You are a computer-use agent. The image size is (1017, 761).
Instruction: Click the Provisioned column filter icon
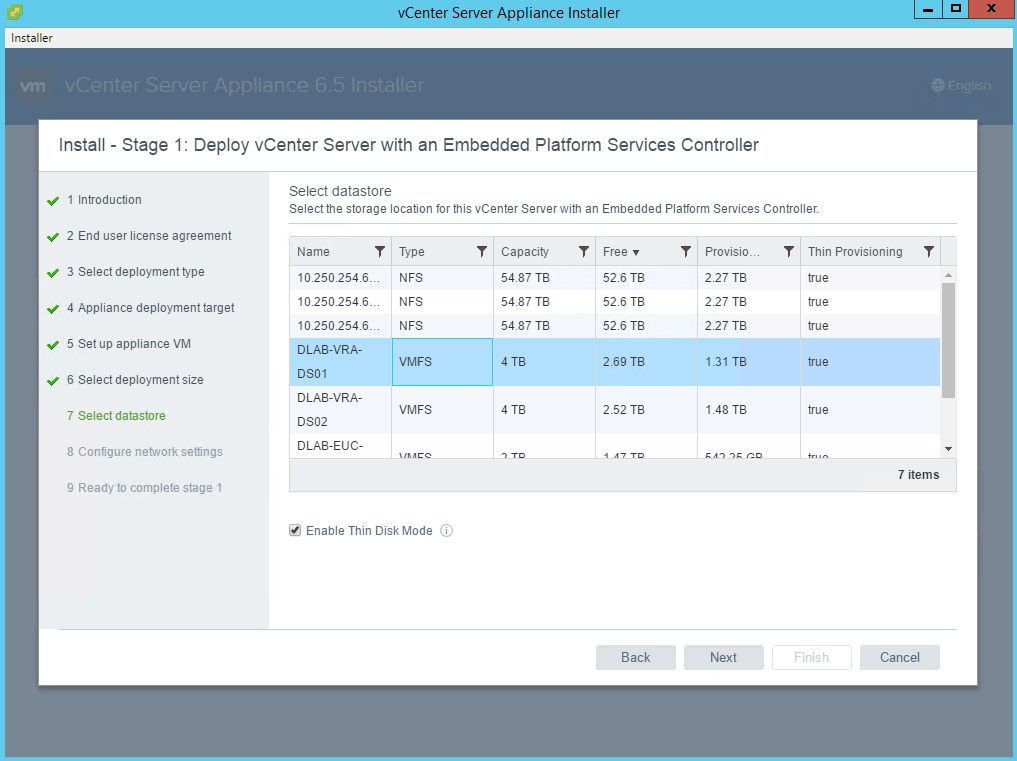tap(789, 252)
